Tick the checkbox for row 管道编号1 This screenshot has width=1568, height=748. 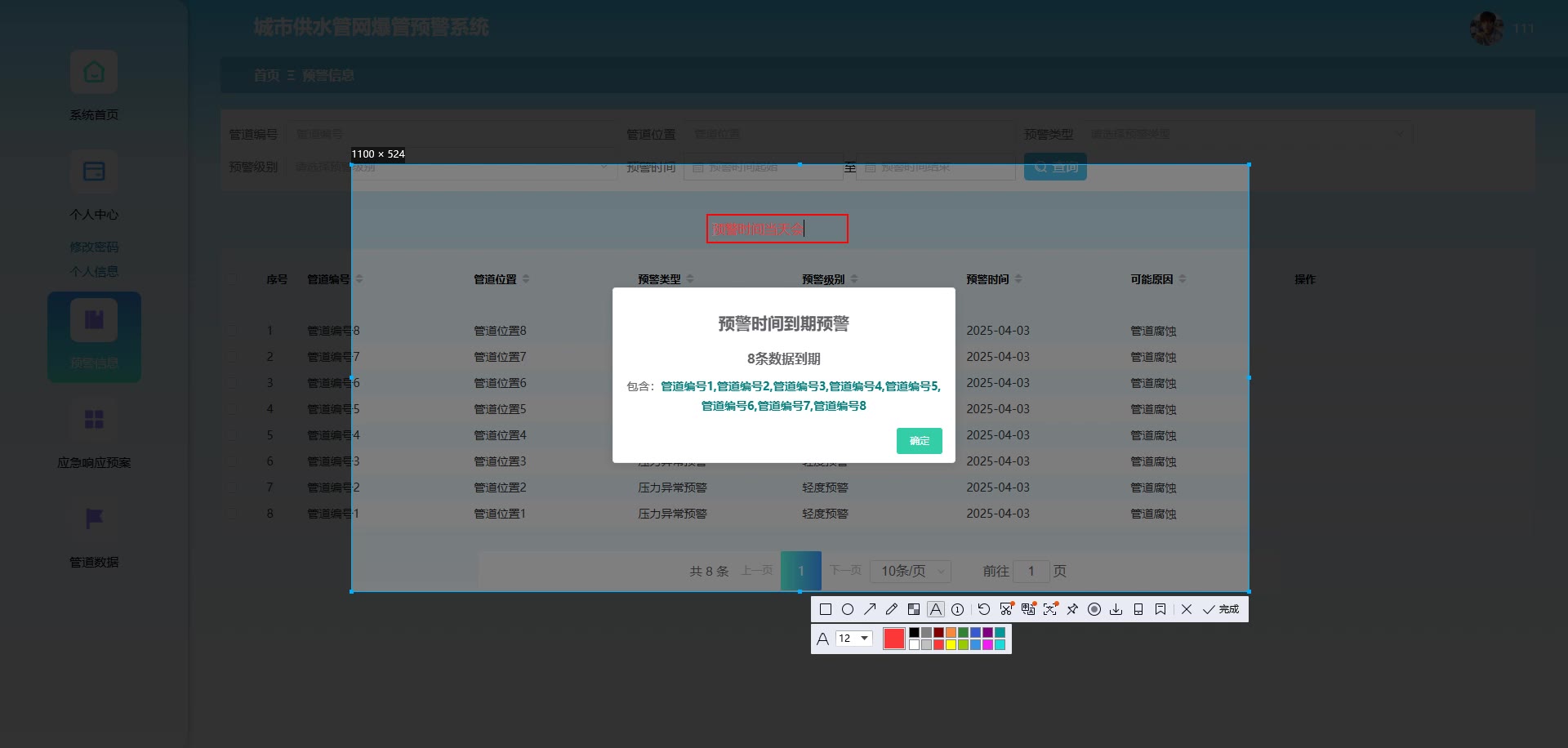coord(233,514)
